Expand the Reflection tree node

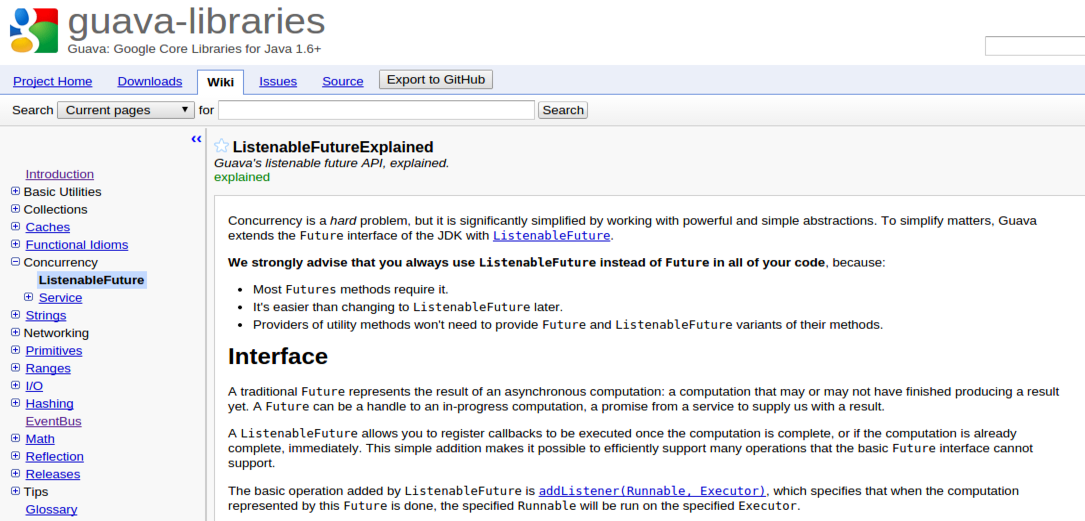pyautogui.click(x=15, y=456)
